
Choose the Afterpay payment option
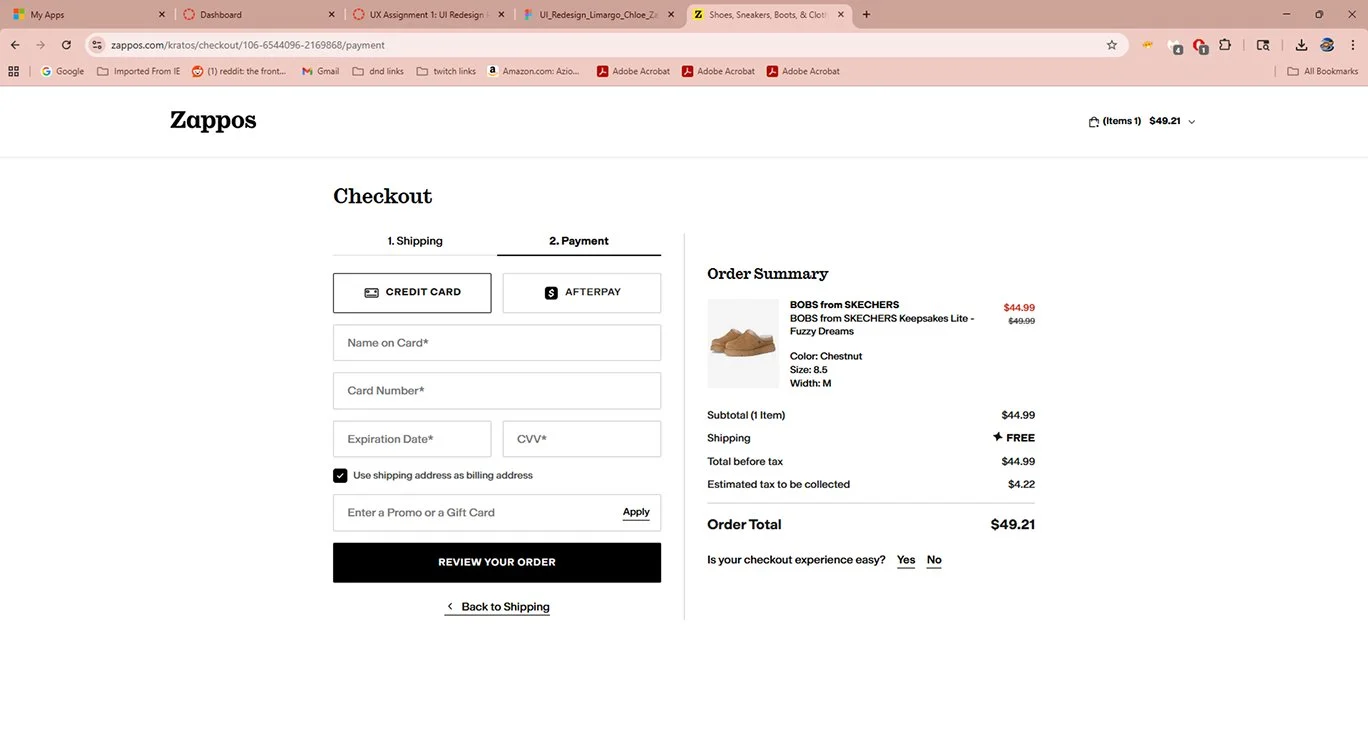click(x=582, y=293)
